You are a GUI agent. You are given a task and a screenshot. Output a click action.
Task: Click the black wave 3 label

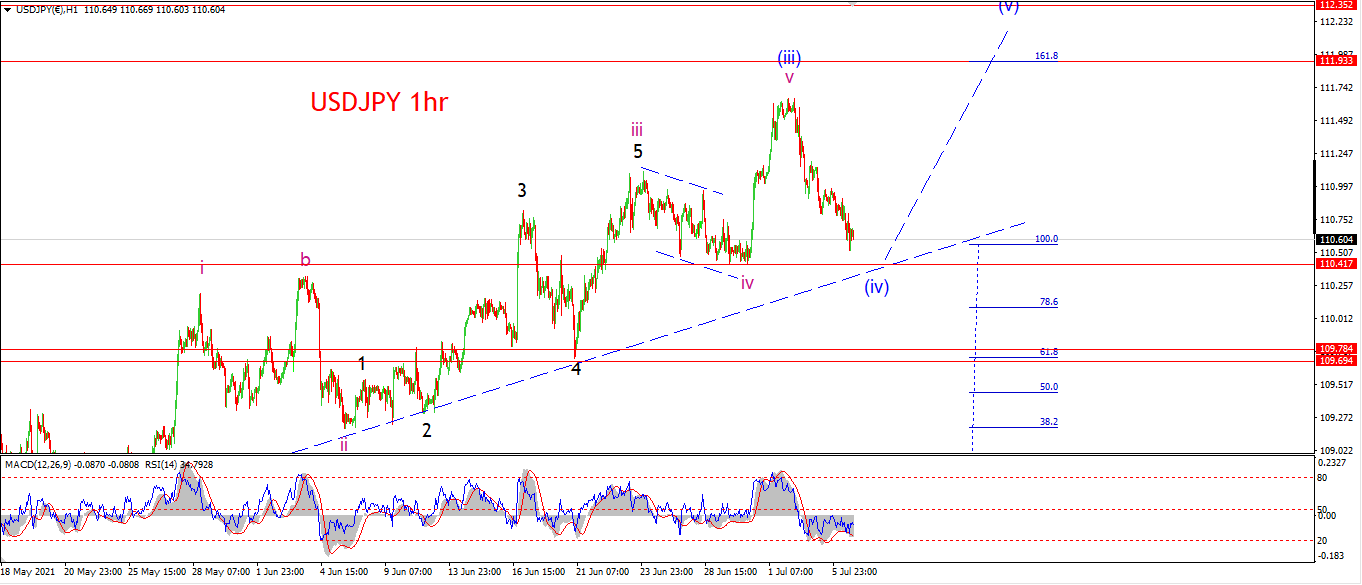tap(522, 190)
